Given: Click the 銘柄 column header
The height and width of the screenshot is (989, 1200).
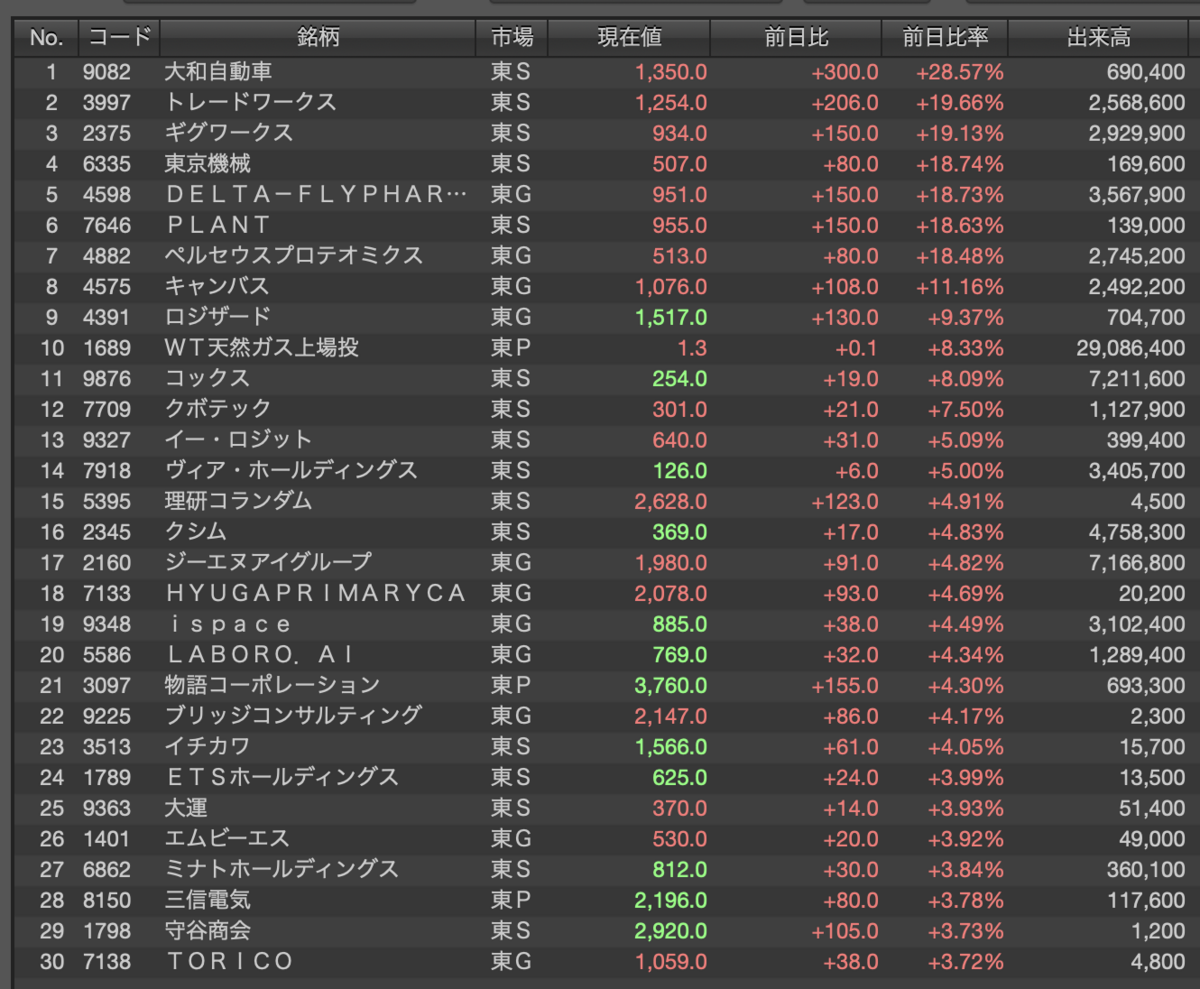Looking at the screenshot, I should (x=318, y=39).
